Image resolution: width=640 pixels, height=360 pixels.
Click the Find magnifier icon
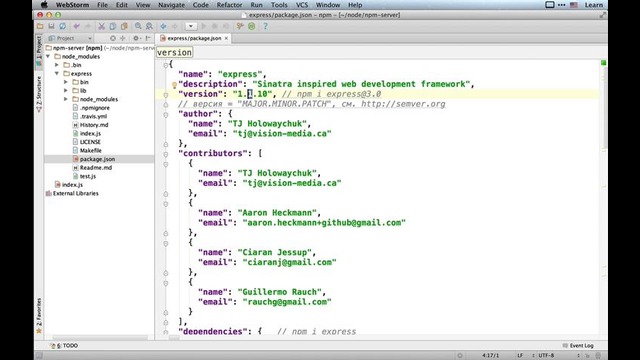click(x=138, y=26)
